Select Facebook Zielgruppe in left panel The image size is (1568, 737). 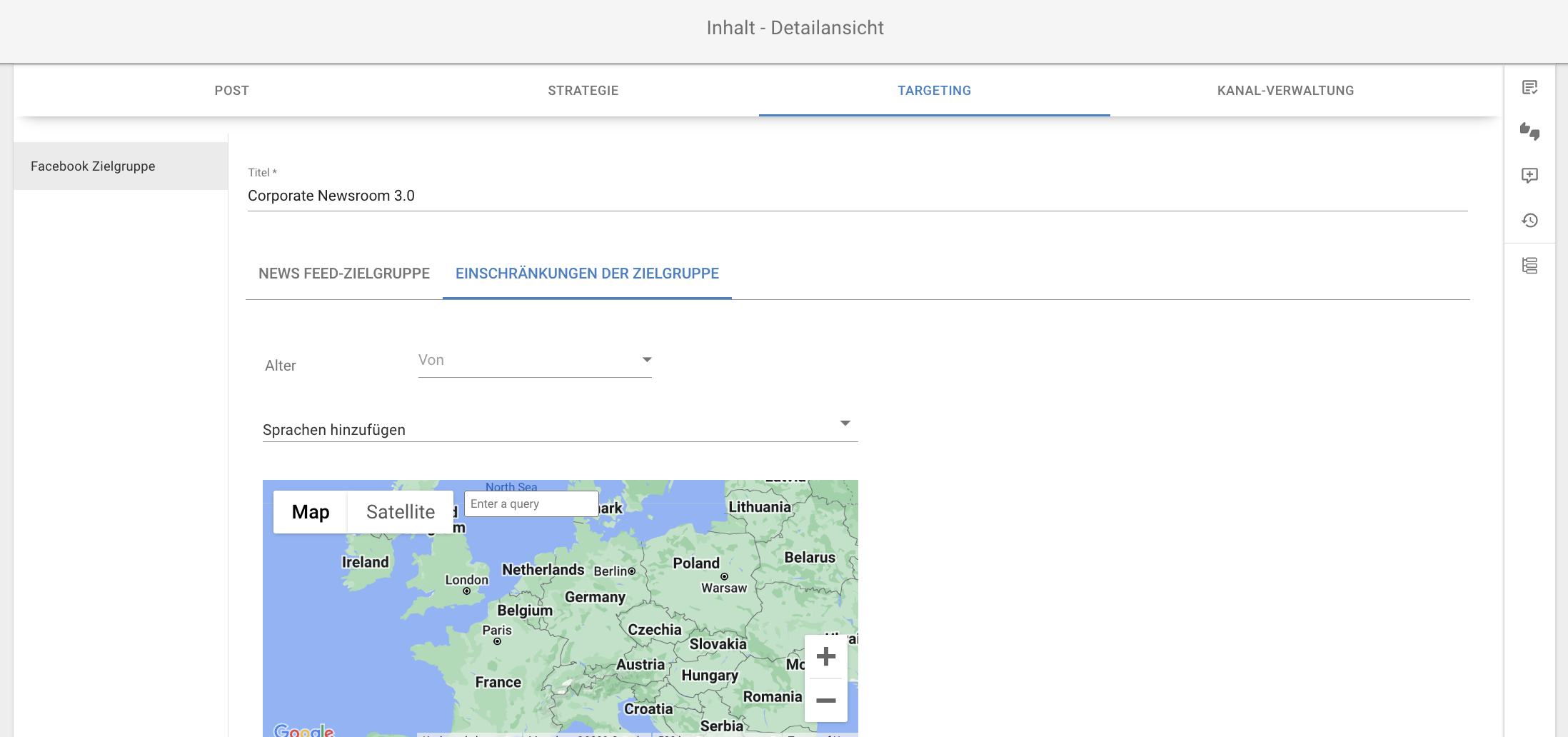point(121,166)
